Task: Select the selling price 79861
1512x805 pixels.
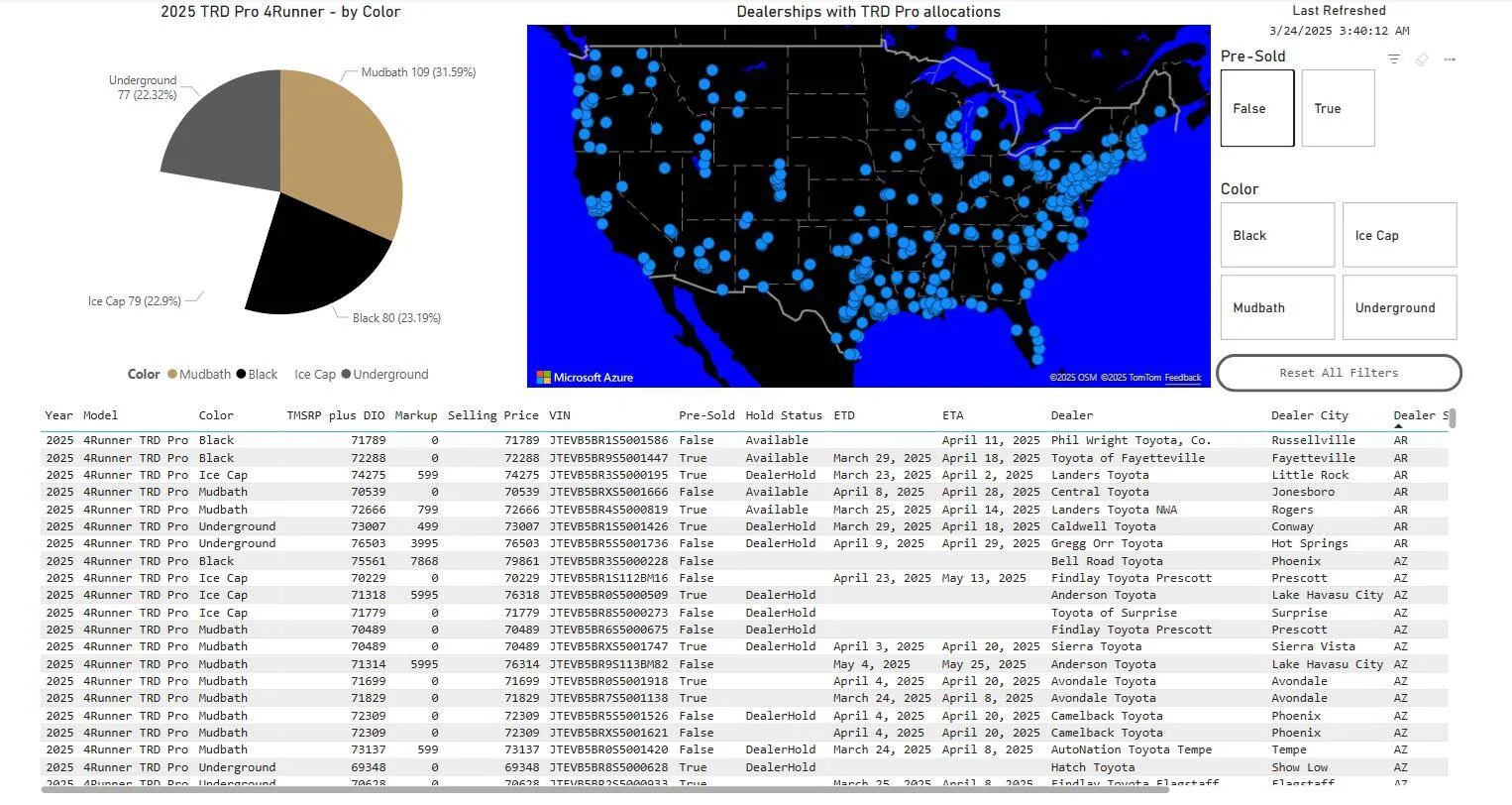Action: click(x=521, y=561)
